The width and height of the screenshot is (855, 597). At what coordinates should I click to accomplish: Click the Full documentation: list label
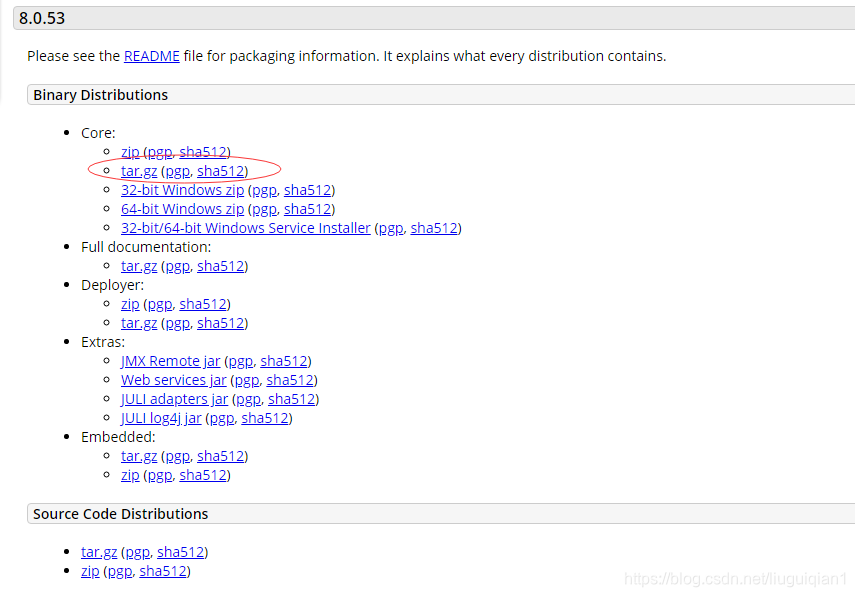[x=146, y=247]
